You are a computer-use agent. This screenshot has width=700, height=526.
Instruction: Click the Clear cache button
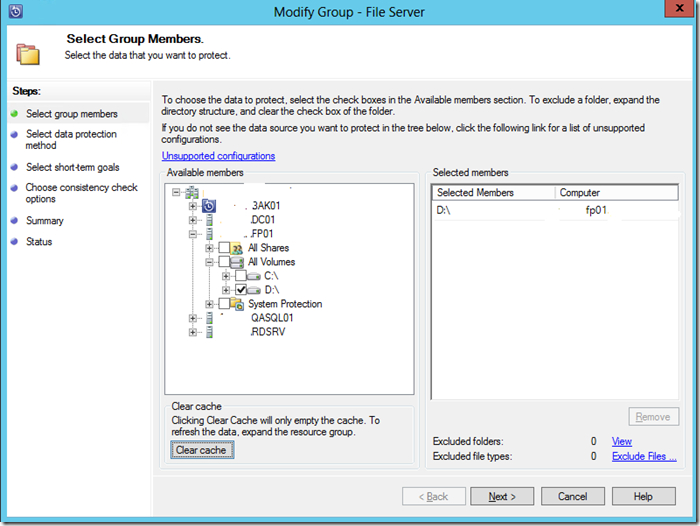(202, 450)
